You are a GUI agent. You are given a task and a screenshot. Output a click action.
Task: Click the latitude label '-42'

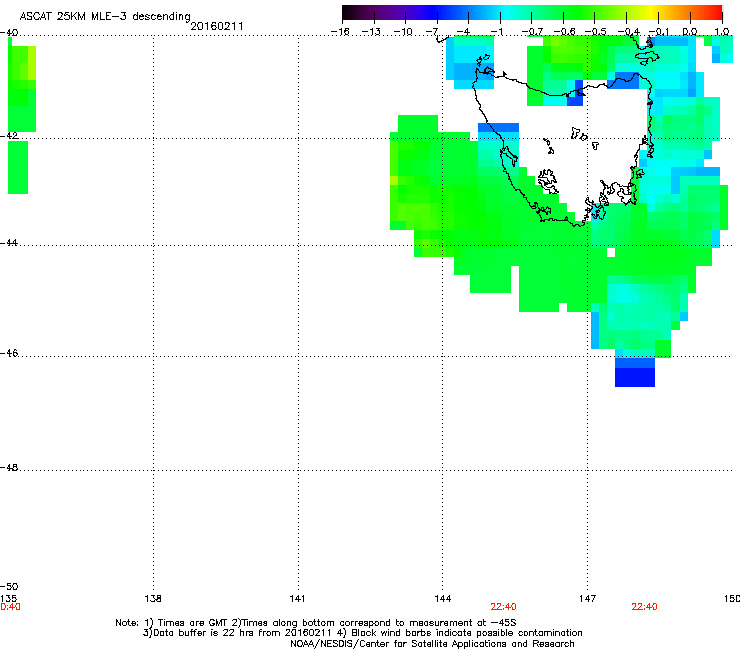[x=9, y=135]
